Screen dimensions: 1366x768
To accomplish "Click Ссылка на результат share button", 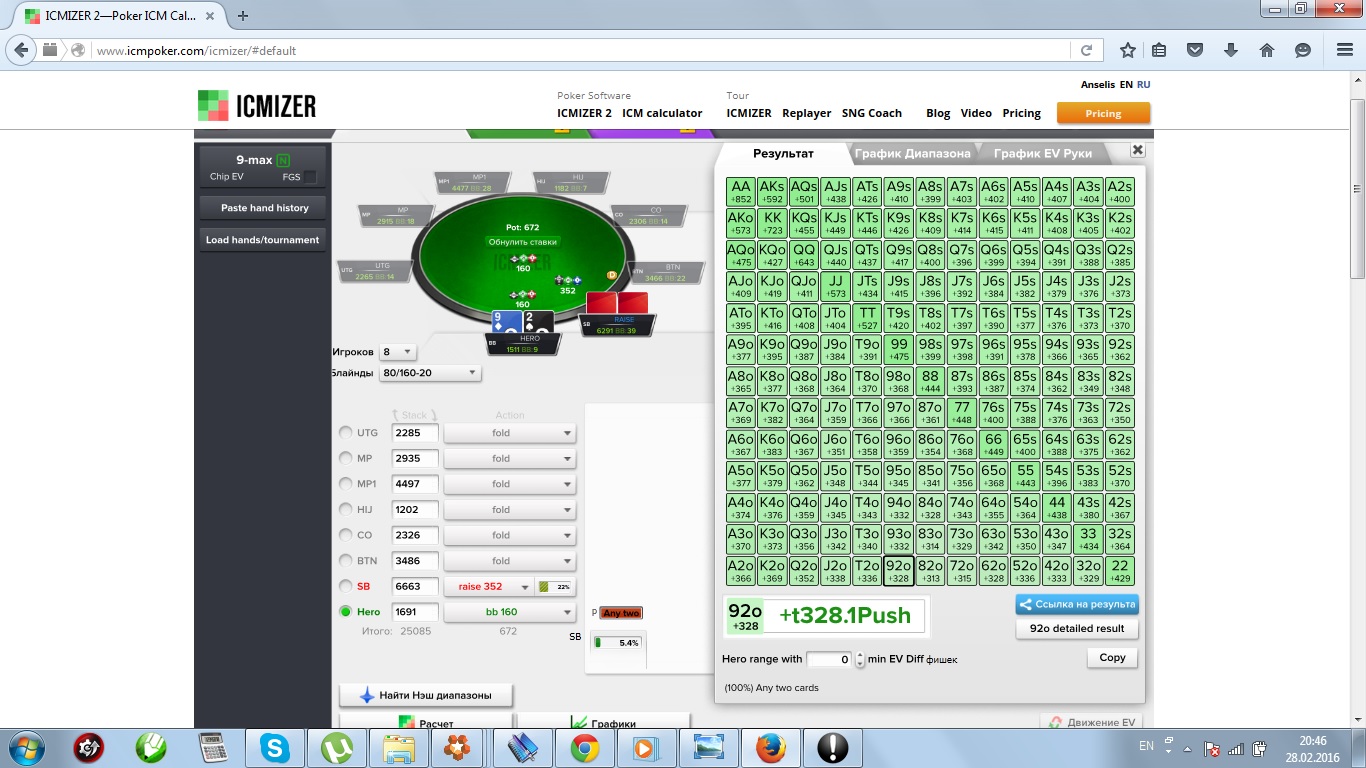I will (1077, 604).
